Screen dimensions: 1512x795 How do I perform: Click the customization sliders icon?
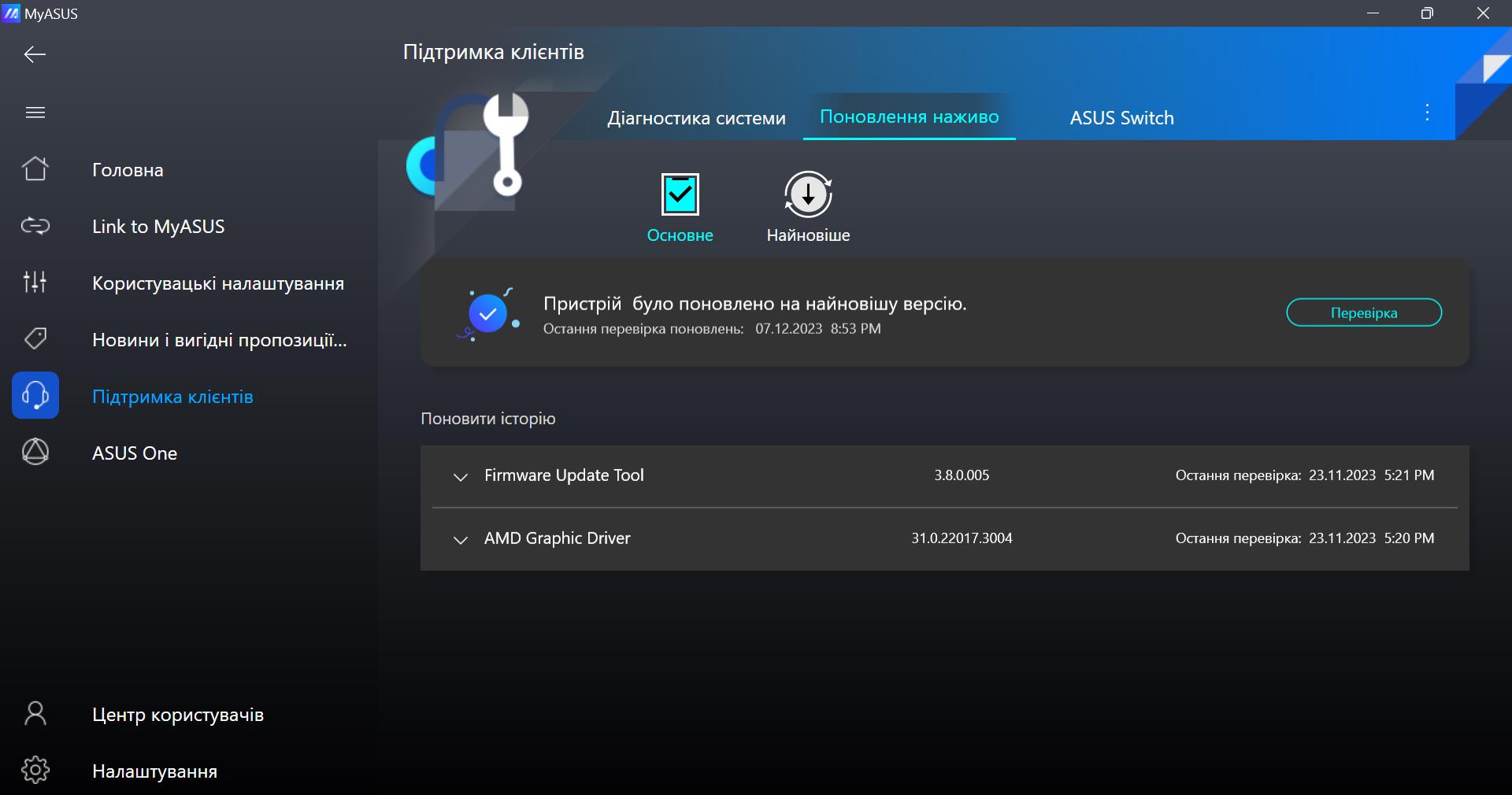point(35,282)
